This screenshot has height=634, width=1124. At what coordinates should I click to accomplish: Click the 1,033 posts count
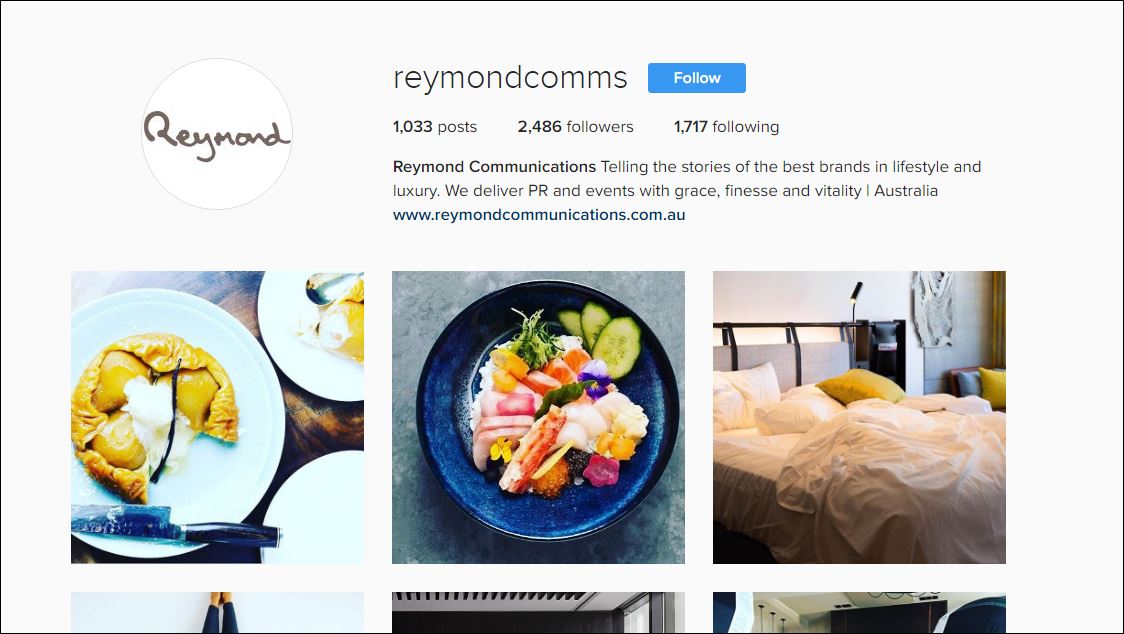(435, 127)
